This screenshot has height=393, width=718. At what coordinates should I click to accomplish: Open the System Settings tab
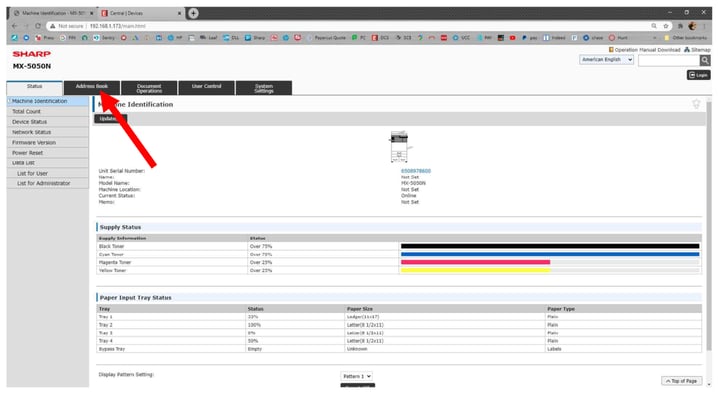click(x=264, y=87)
